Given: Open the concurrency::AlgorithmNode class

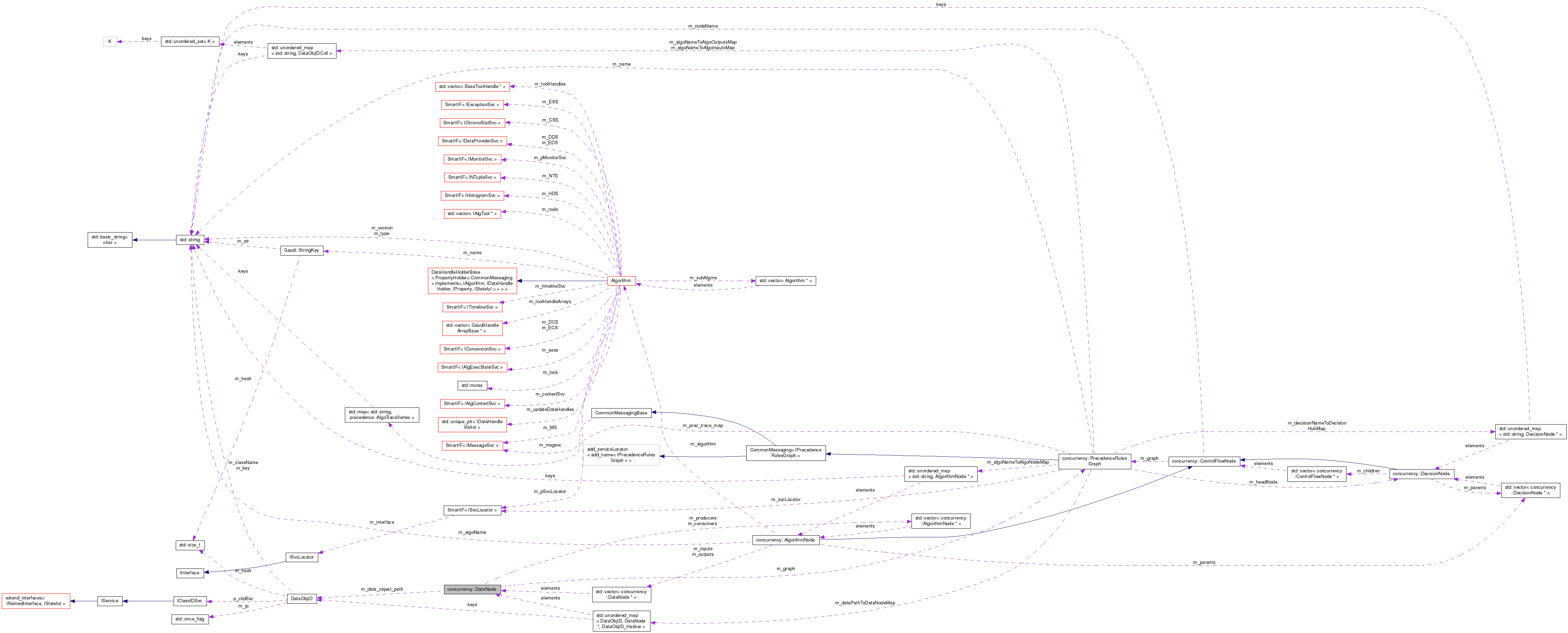Looking at the screenshot, I should 786,539.
